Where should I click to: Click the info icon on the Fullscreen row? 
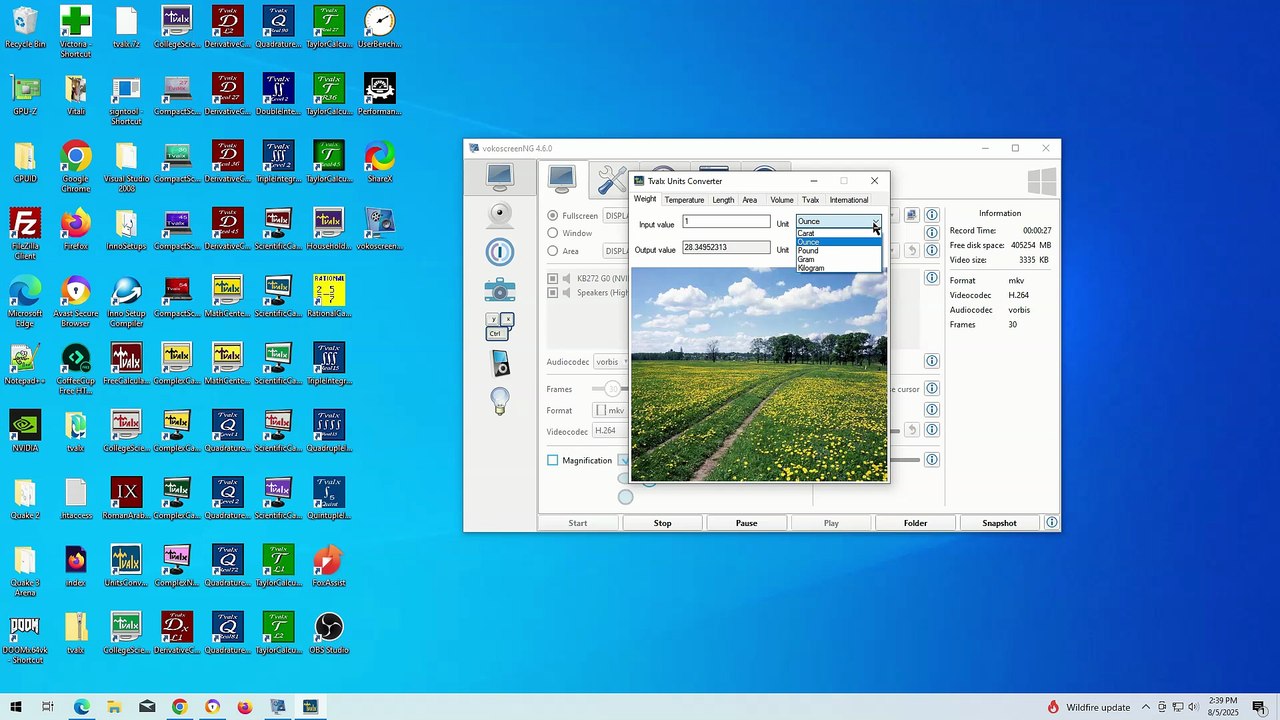[931, 215]
